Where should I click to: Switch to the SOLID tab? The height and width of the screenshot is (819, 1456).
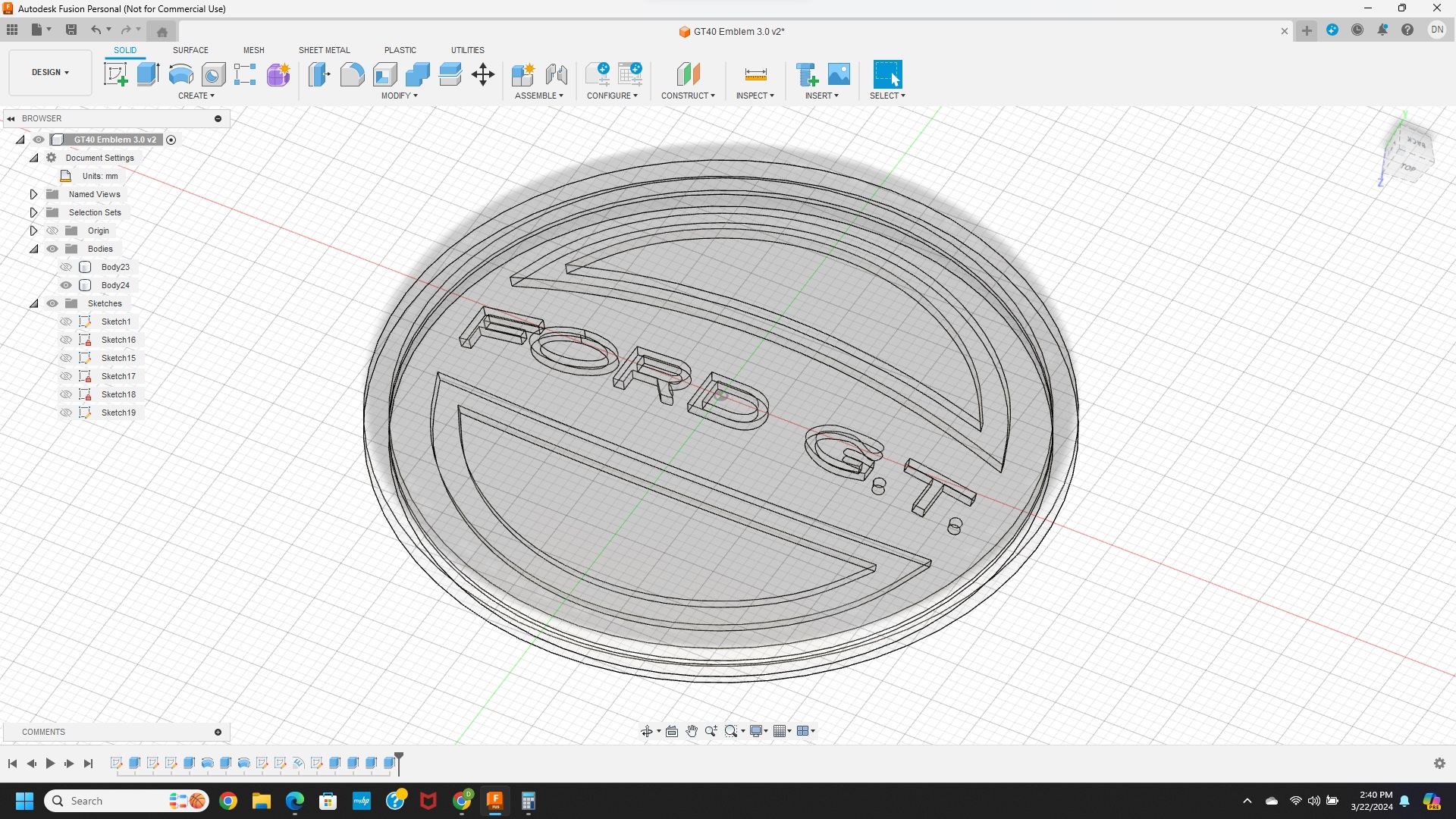[x=125, y=50]
